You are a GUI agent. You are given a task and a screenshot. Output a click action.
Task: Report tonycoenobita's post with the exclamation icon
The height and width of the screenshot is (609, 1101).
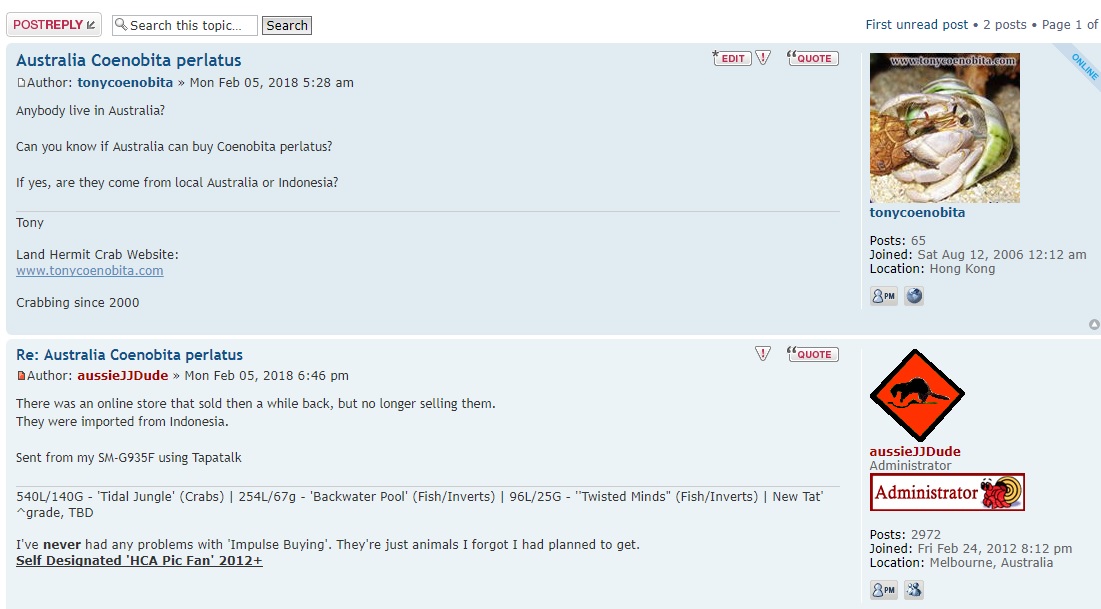pyautogui.click(x=764, y=58)
